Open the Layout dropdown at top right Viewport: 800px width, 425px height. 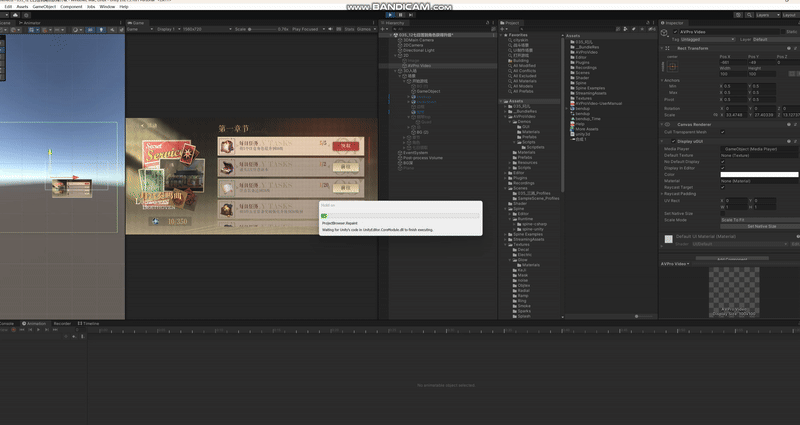790,15
